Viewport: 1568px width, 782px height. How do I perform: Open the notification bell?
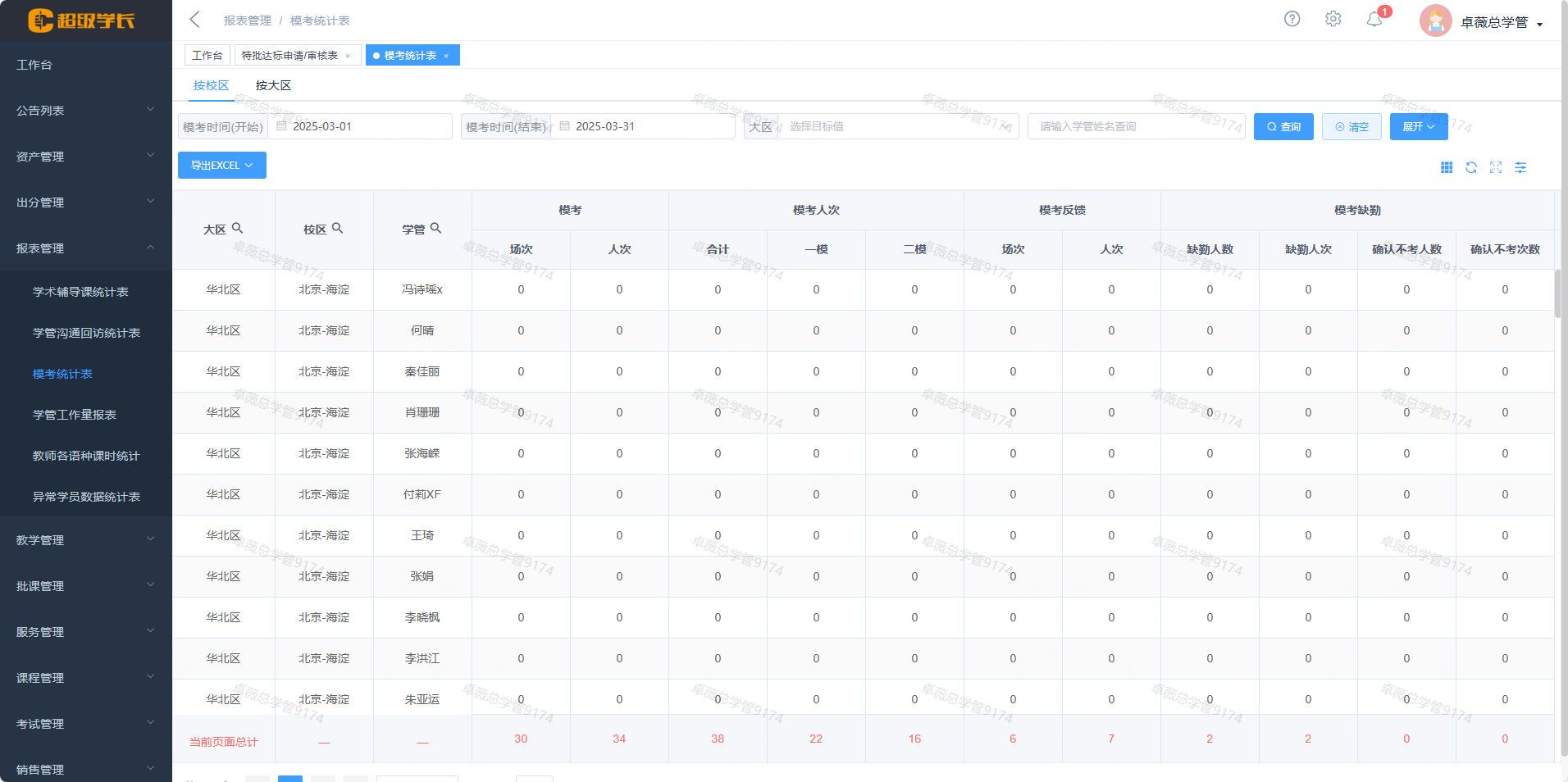(x=1374, y=20)
